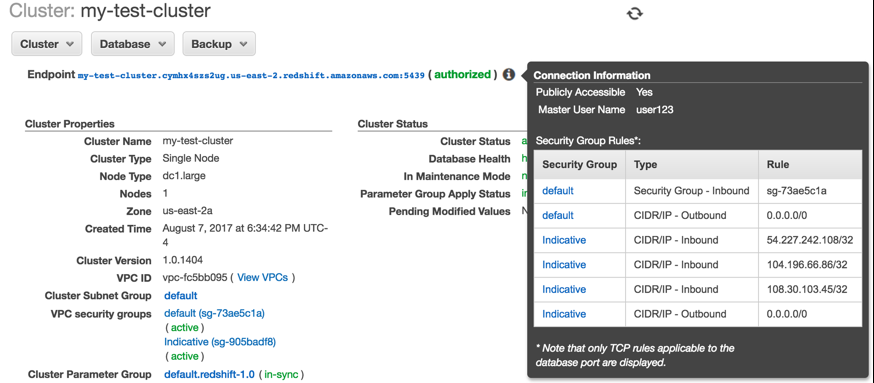
Task: Click the cluster endpoint URL link
Action: click(251, 75)
